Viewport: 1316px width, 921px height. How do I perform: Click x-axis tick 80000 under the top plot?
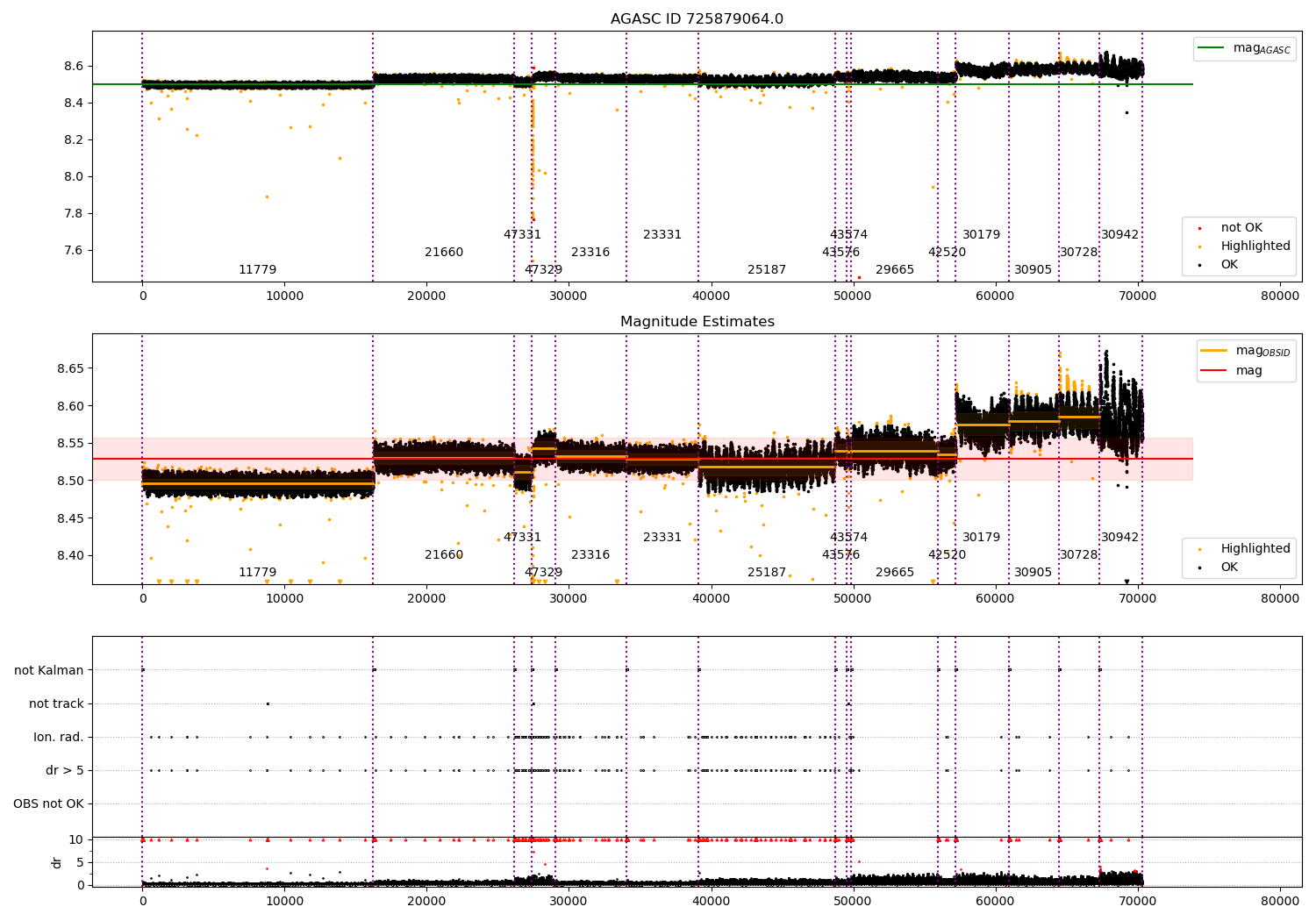tap(1280, 296)
